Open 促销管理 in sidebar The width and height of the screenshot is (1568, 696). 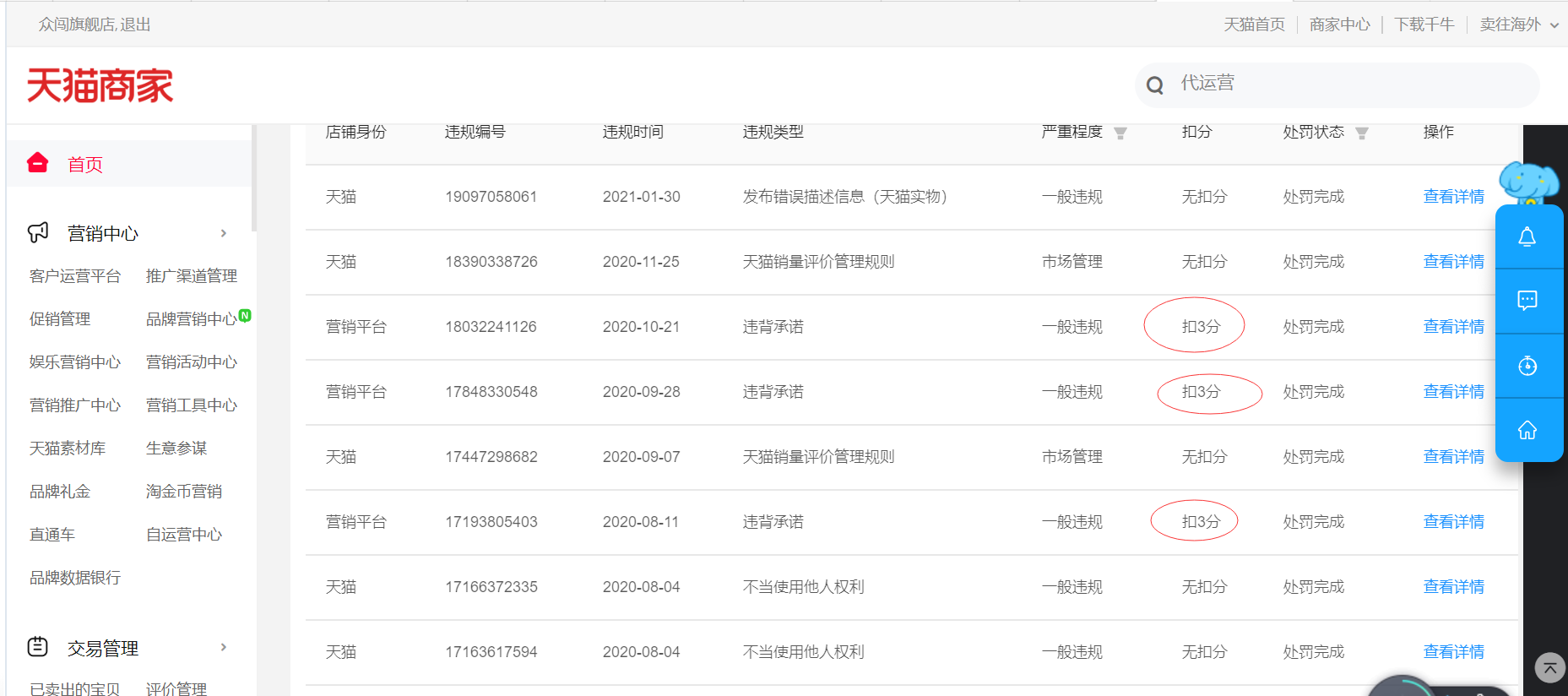pyautogui.click(x=60, y=319)
